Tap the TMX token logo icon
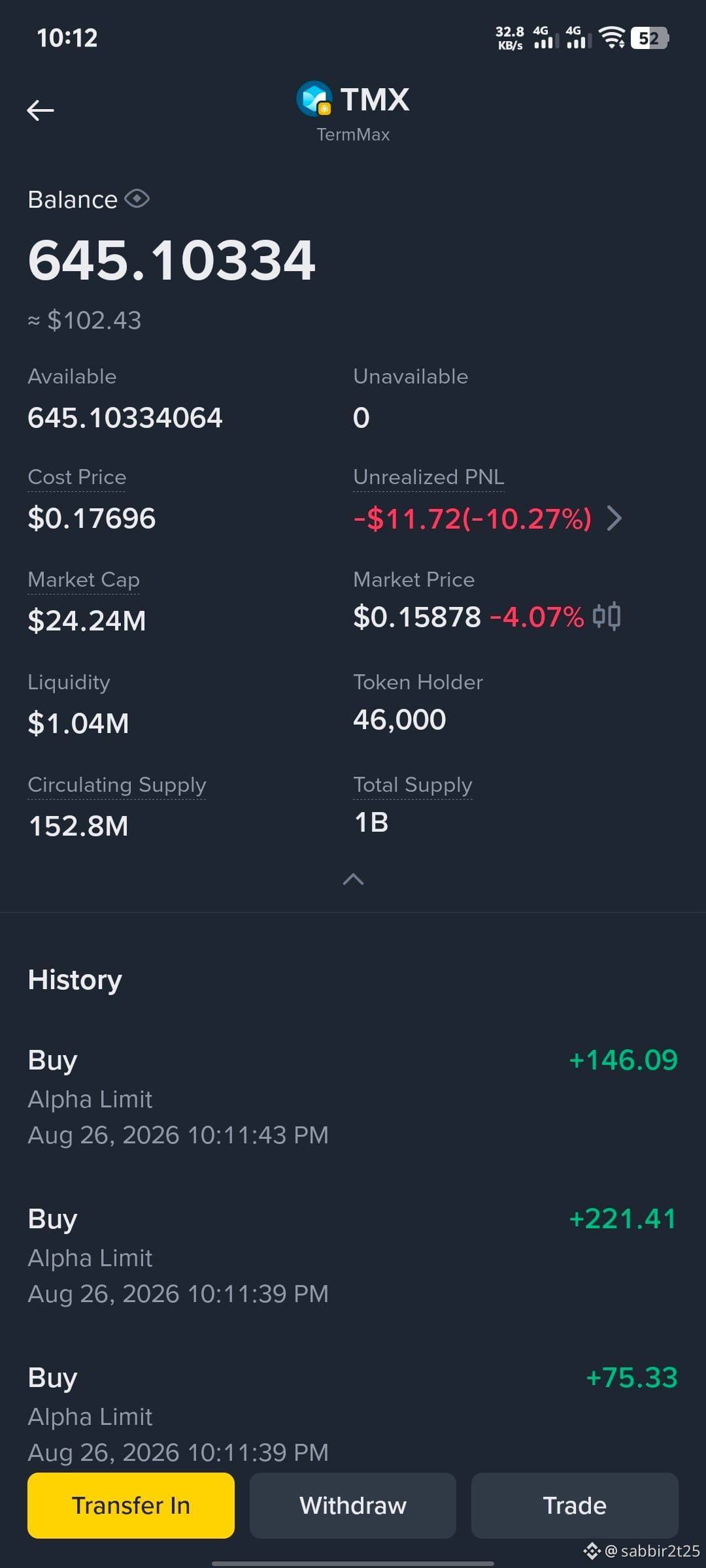This screenshot has height=1568, width=706. [314, 99]
